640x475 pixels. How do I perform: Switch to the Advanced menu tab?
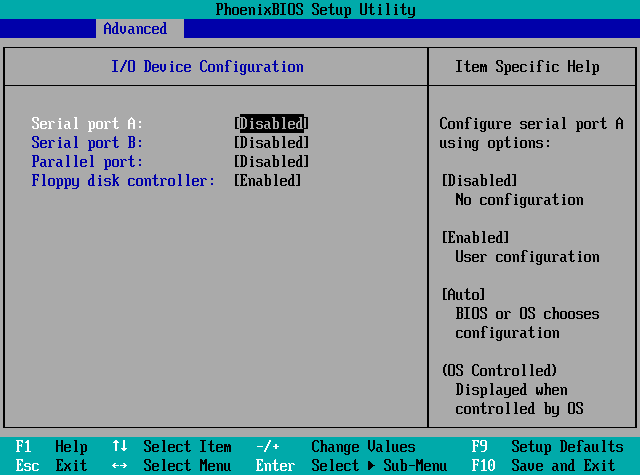click(x=135, y=29)
